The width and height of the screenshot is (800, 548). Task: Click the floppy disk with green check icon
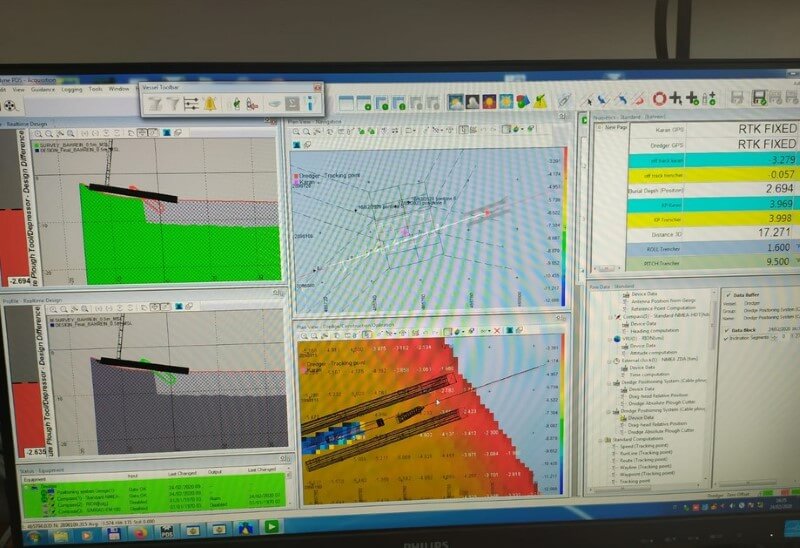click(x=759, y=97)
